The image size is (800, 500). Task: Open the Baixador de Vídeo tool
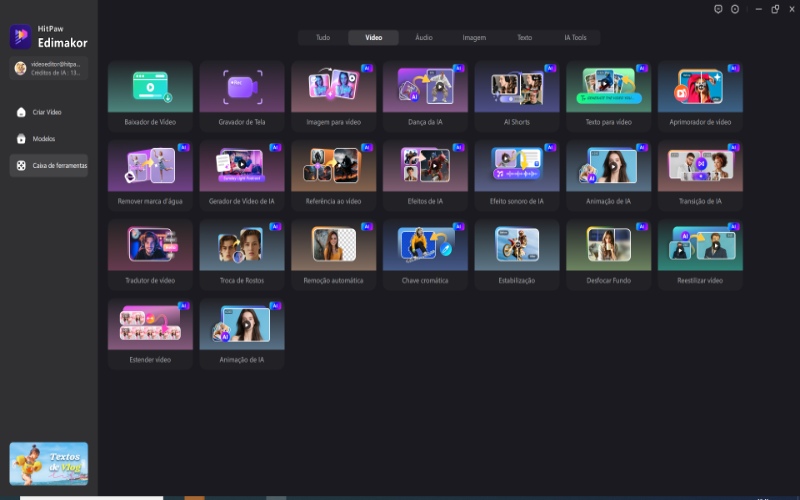click(150, 94)
